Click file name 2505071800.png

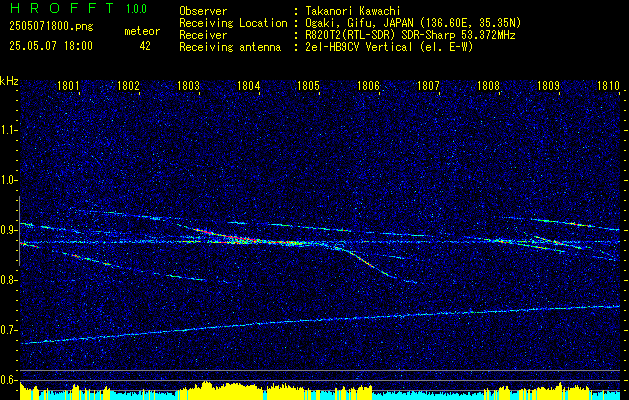51,27
